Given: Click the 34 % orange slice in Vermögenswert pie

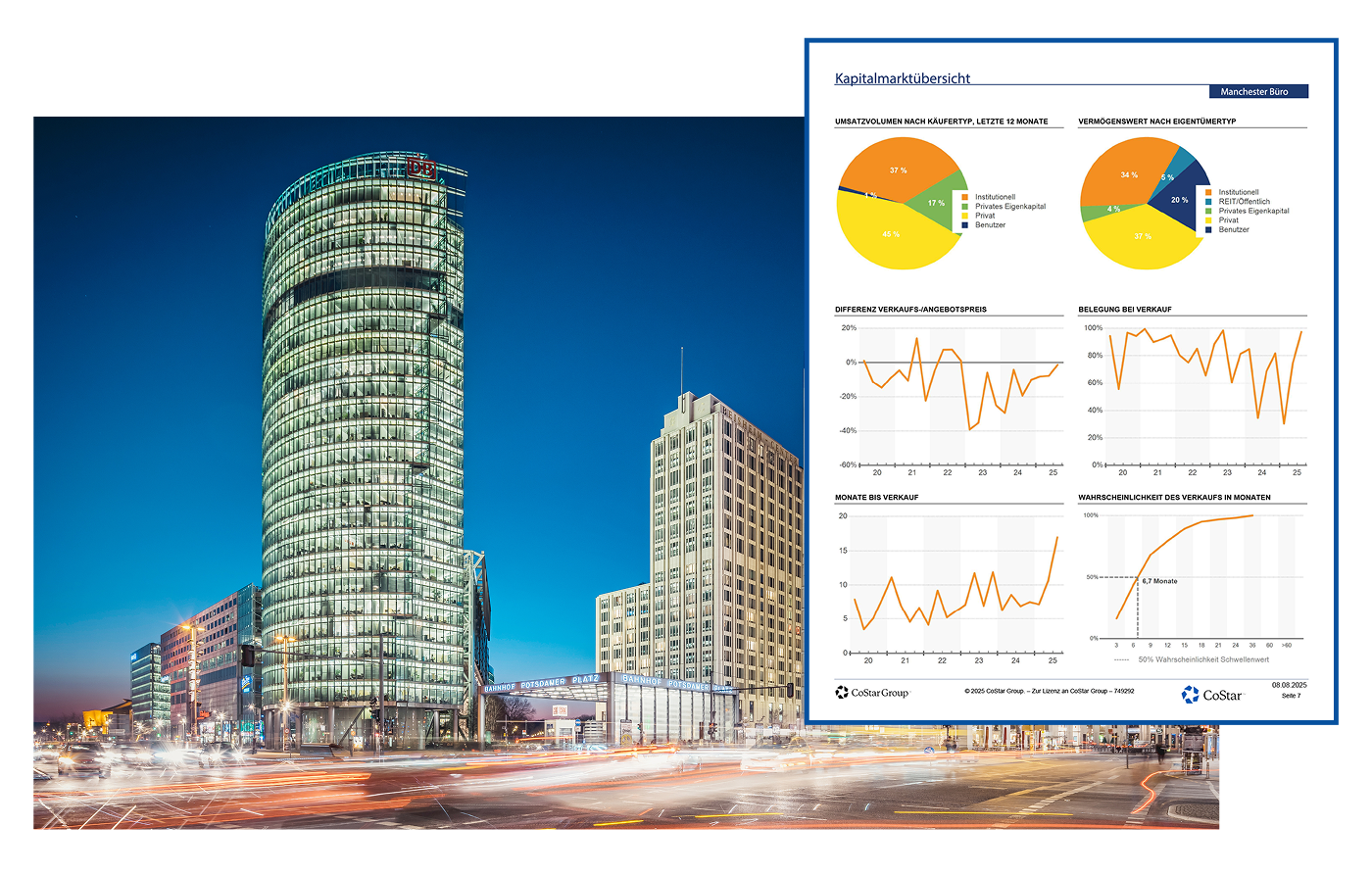Looking at the screenshot, I should point(1129,174).
